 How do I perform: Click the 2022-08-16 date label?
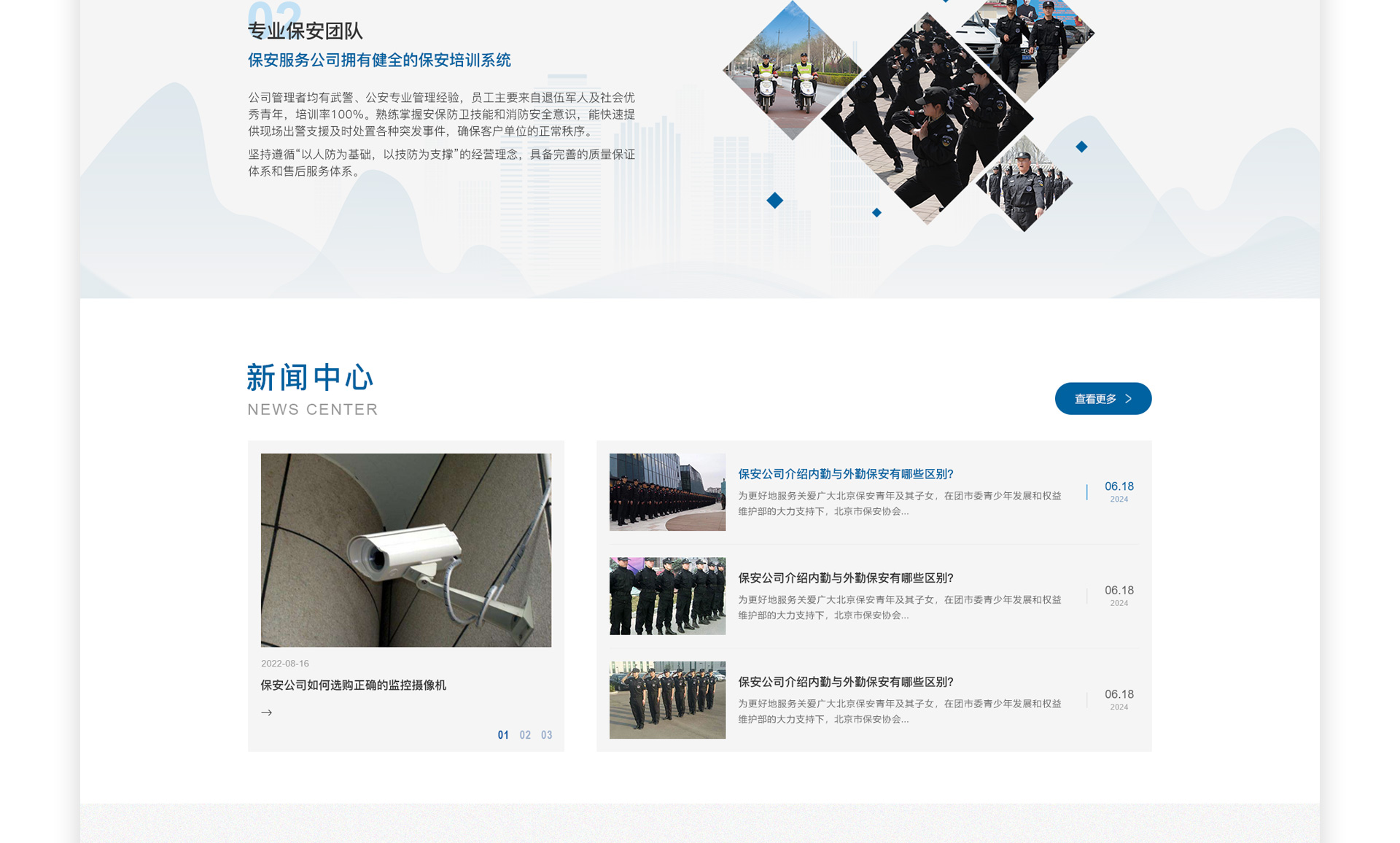(285, 664)
